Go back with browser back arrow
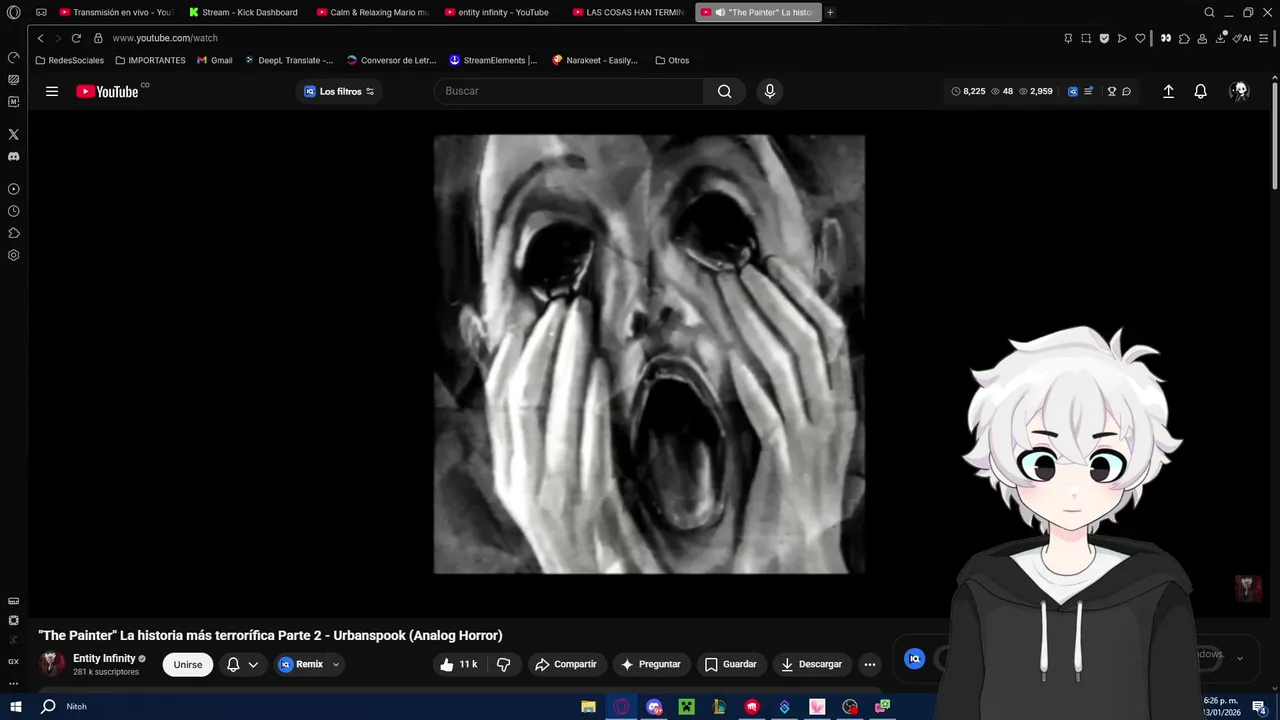This screenshot has height=720, width=1280. pos(40,38)
